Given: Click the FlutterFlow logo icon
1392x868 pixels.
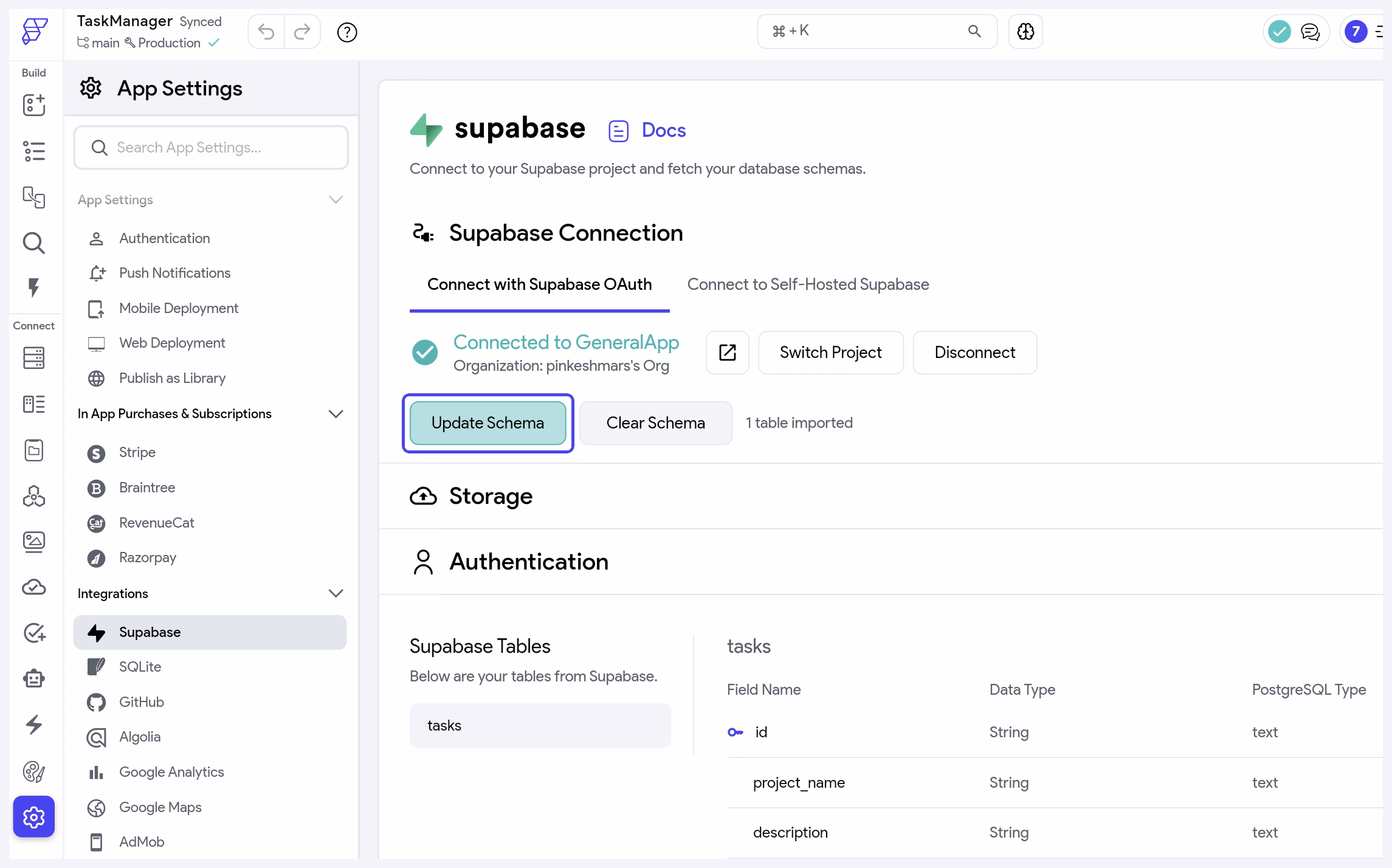Looking at the screenshot, I should click(x=34, y=31).
